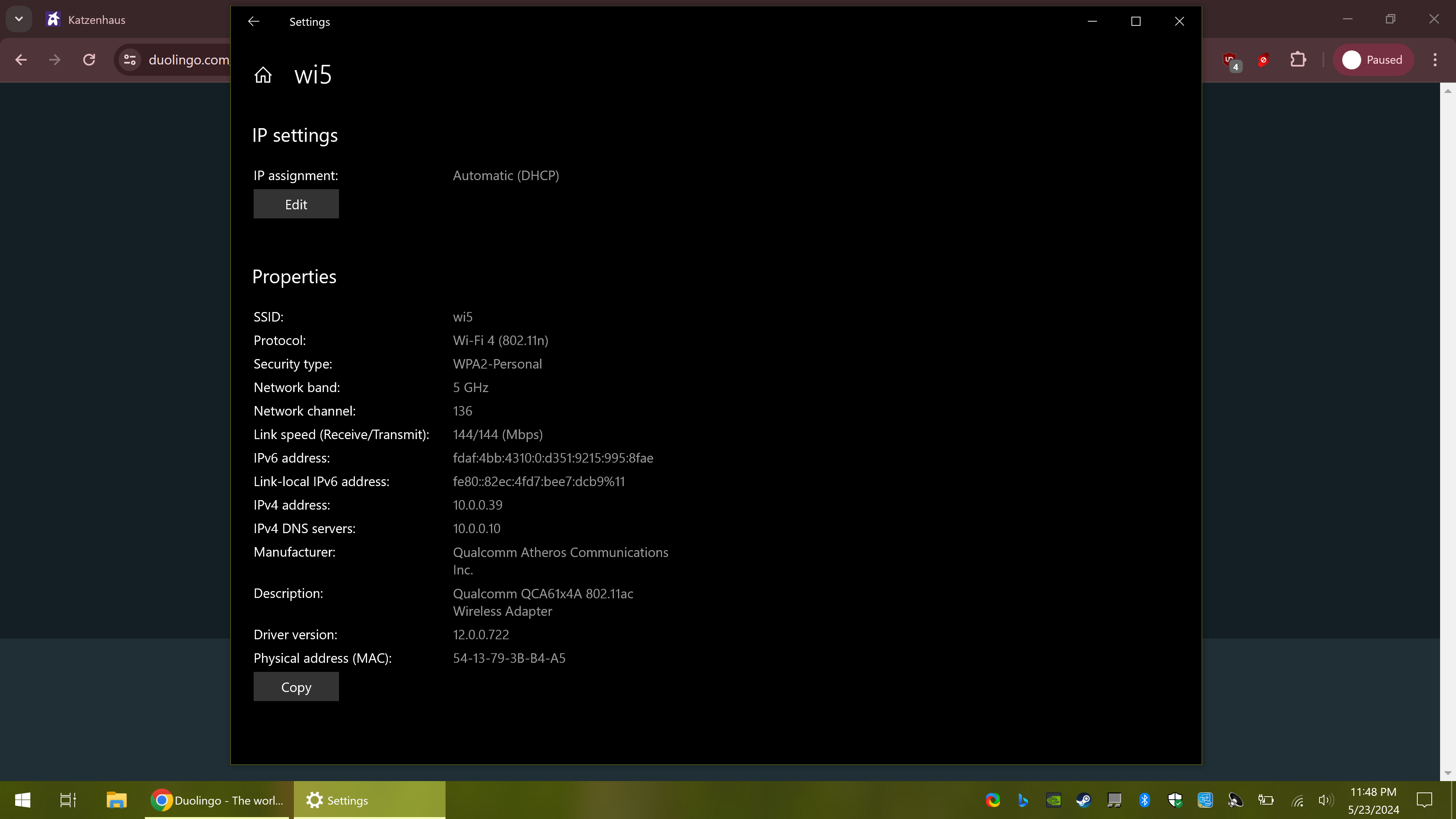Image resolution: width=1456 pixels, height=819 pixels.
Task: Open the Paused profile button
Action: (x=1373, y=60)
